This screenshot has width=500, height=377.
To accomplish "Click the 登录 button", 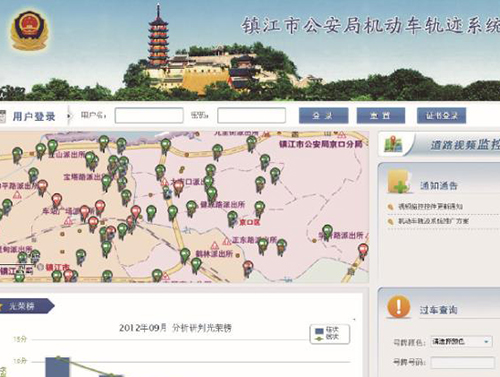I will (323, 116).
